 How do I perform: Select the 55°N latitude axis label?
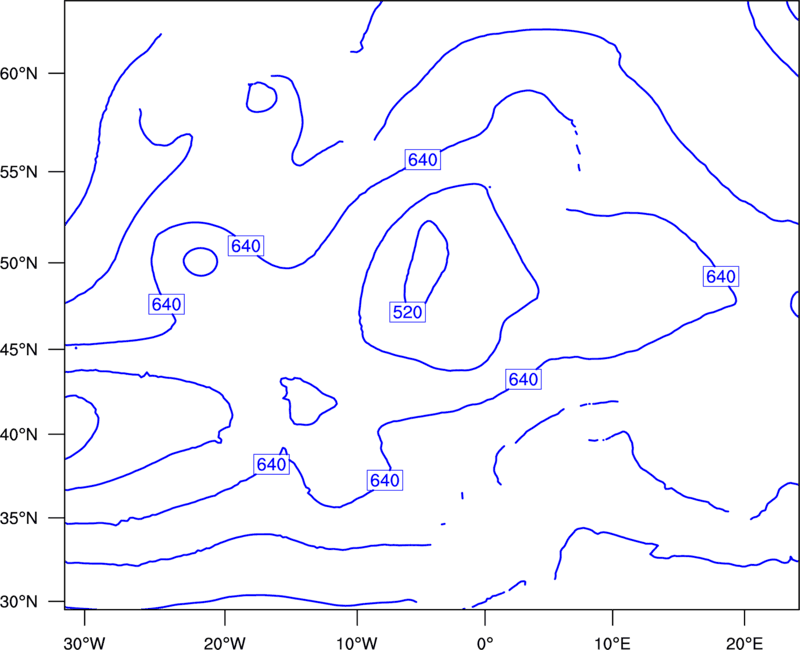(x=19, y=172)
